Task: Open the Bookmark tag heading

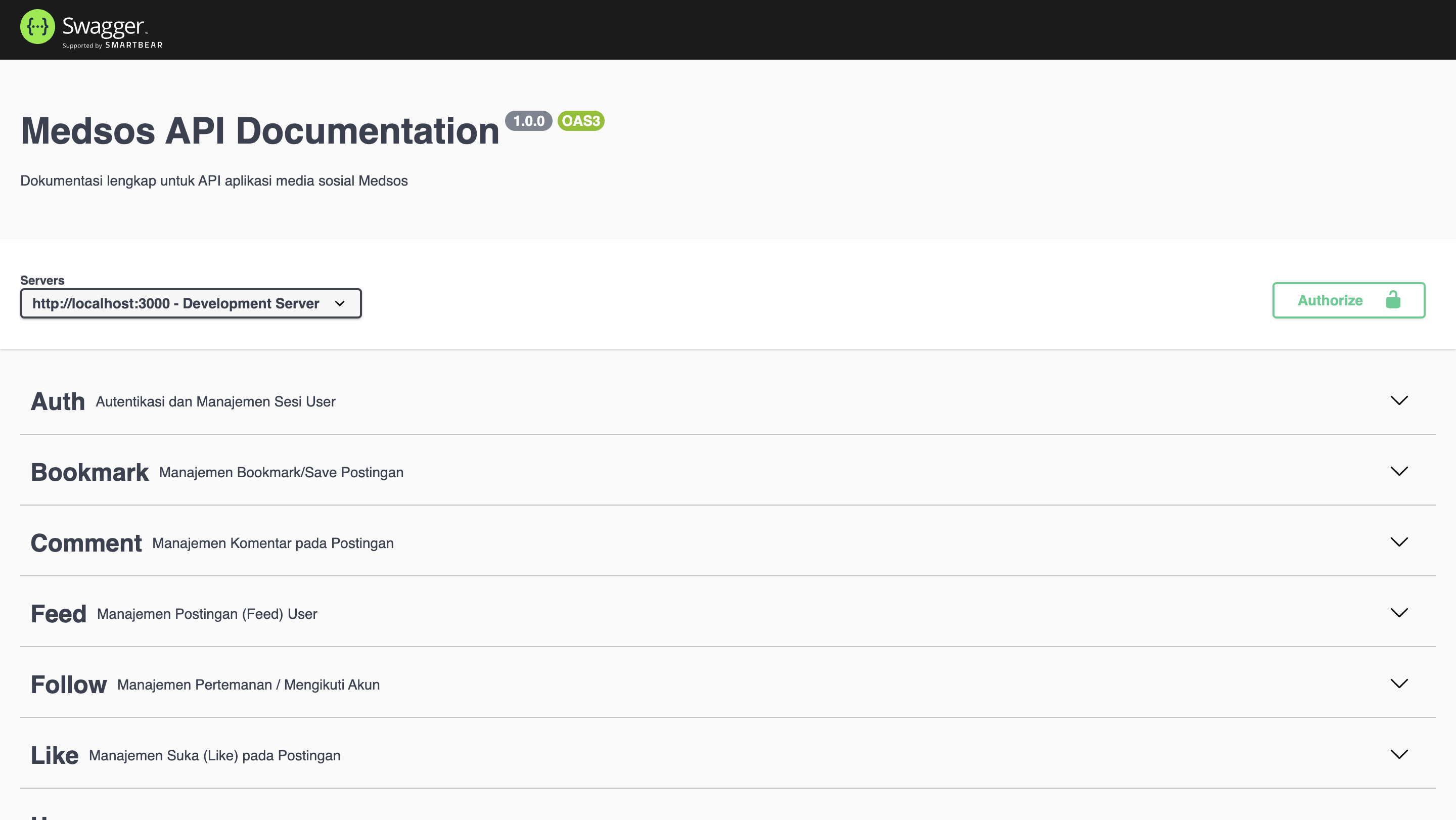Action: point(89,473)
